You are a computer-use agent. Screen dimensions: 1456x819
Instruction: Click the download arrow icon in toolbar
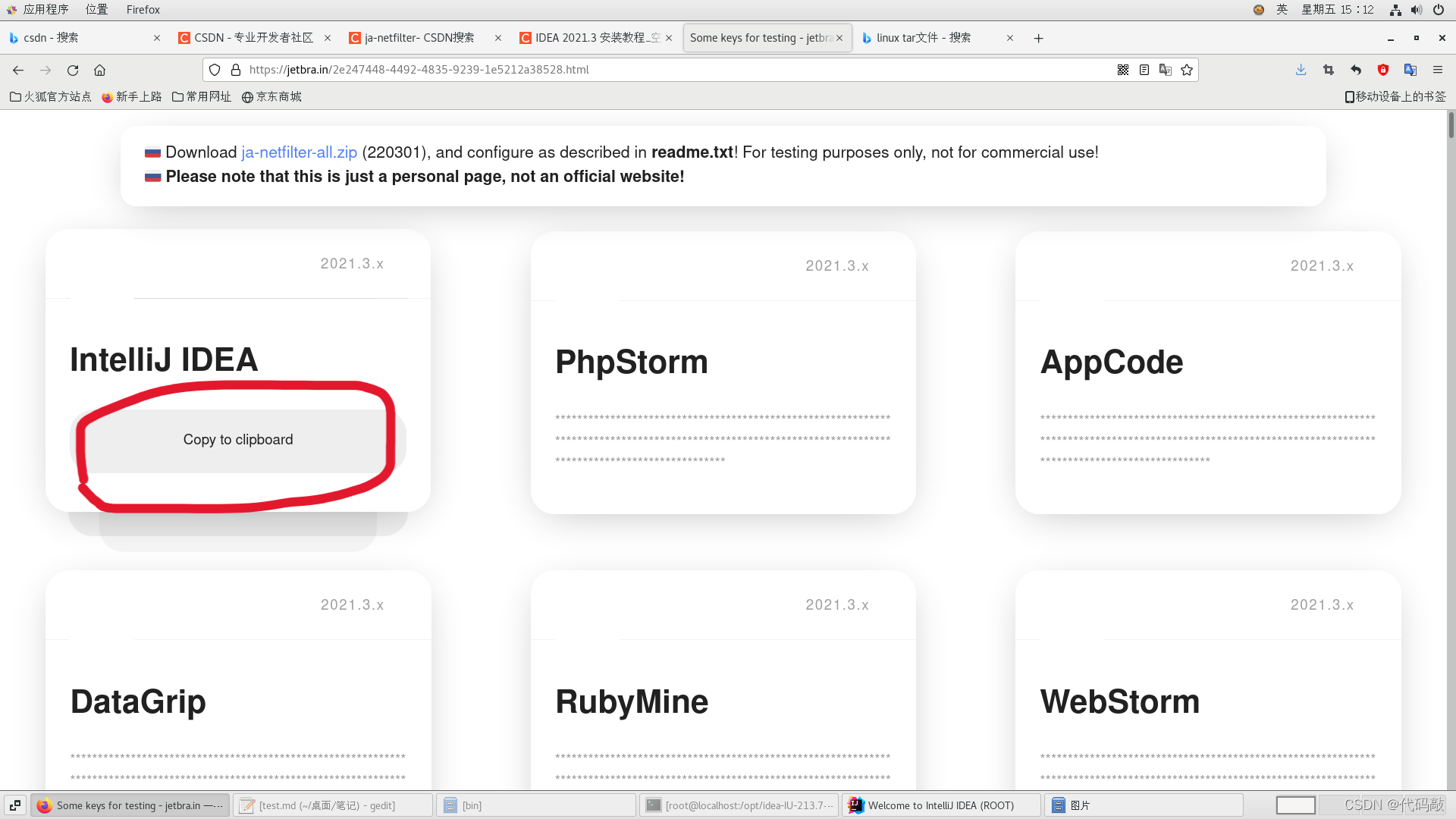[x=1301, y=69]
